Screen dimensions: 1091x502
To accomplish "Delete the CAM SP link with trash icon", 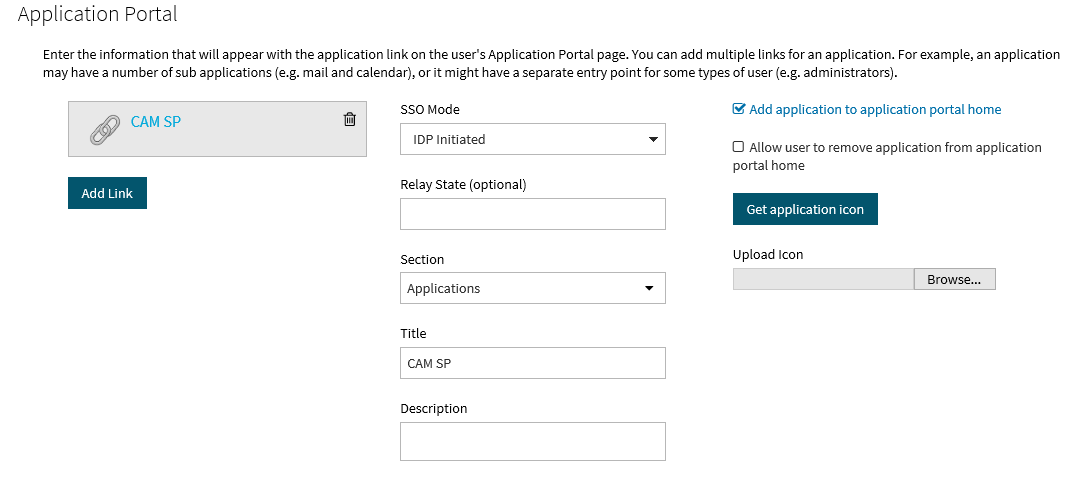I will (350, 119).
